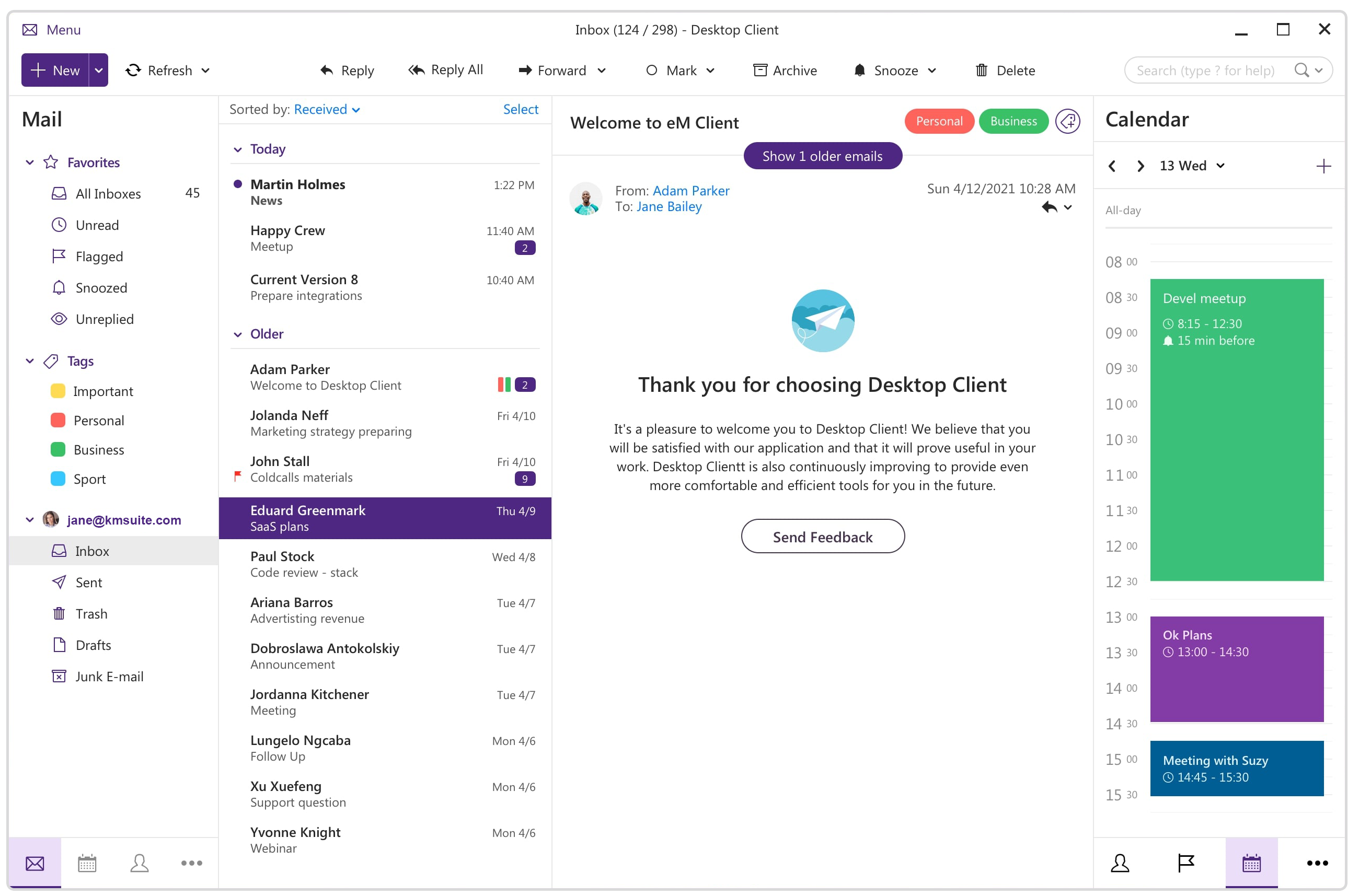
Task: Switch to Contacts view in left bottom bar
Action: pyautogui.click(x=140, y=863)
